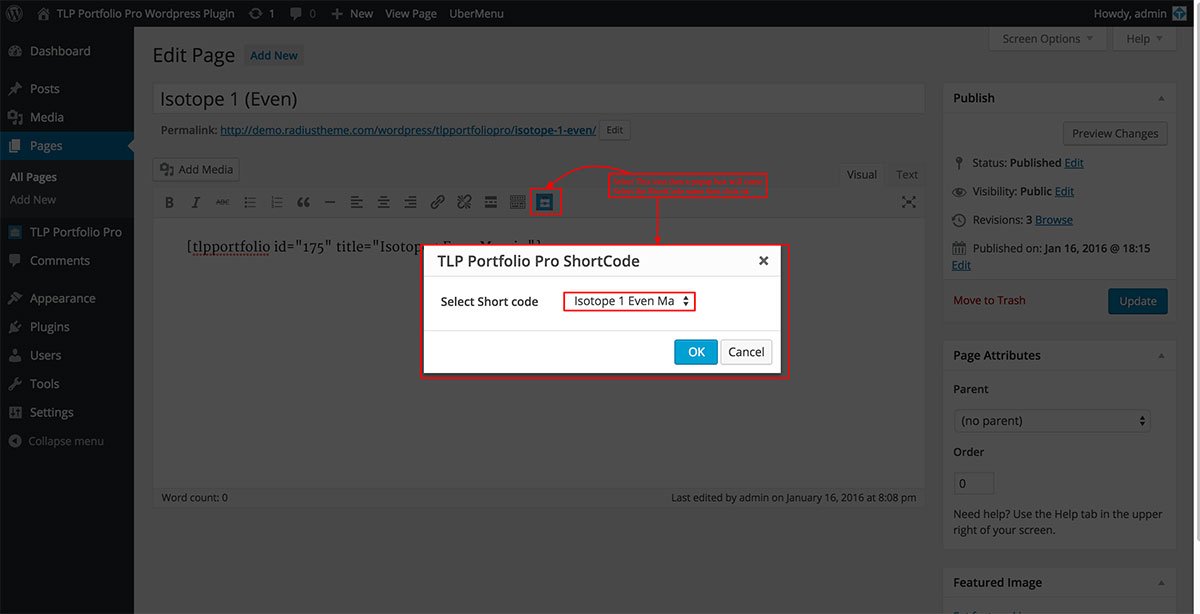The width and height of the screenshot is (1200, 614).
Task: Insert a blockquote
Action: 303,202
